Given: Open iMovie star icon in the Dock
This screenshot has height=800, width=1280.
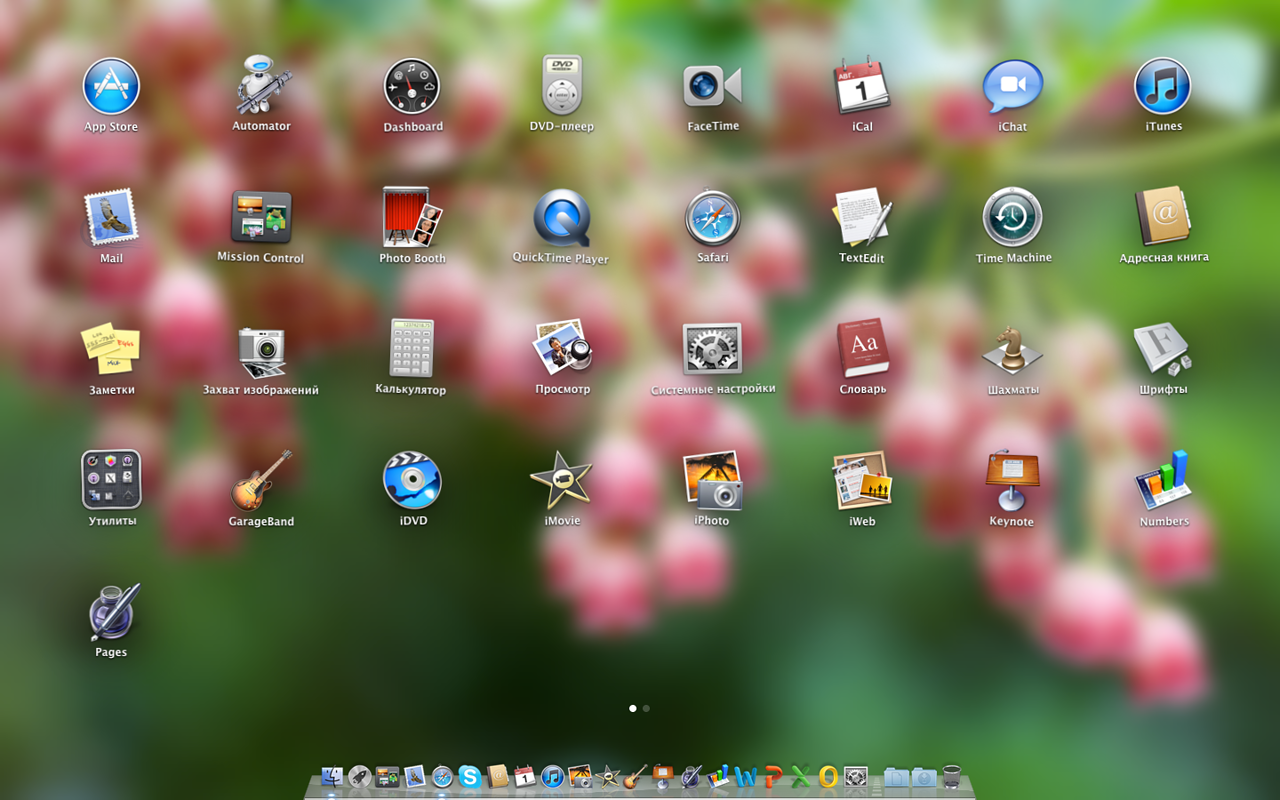Looking at the screenshot, I should point(607,776).
